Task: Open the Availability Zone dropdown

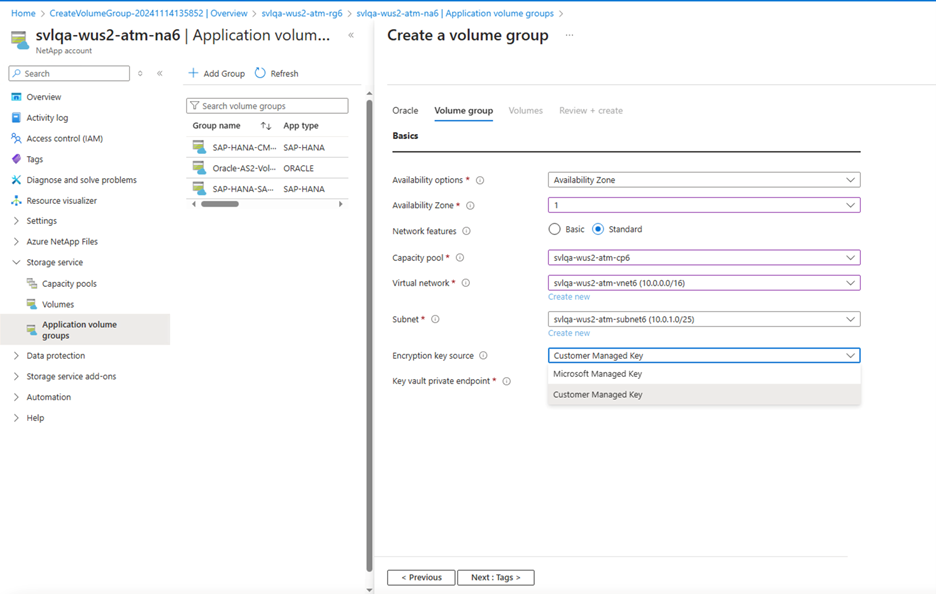Action: tap(704, 205)
